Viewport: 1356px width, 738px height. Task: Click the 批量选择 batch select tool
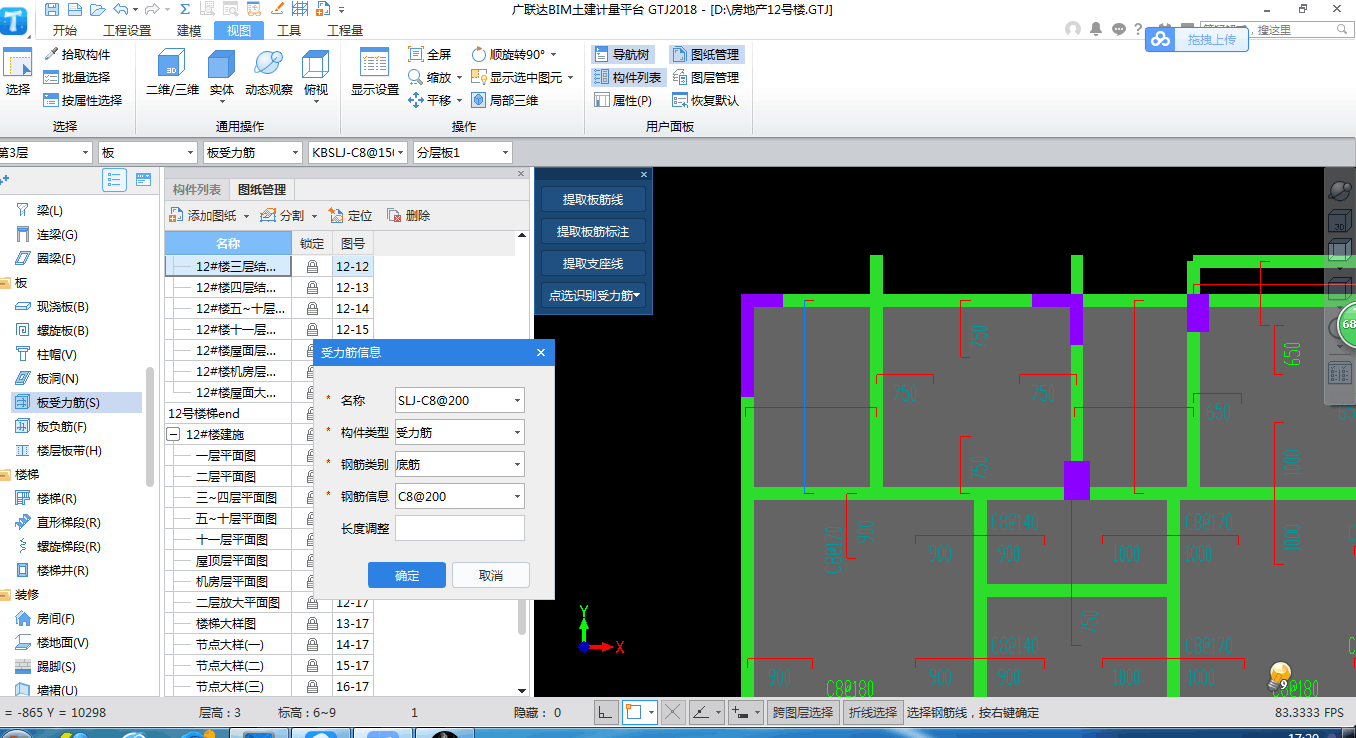coord(76,77)
